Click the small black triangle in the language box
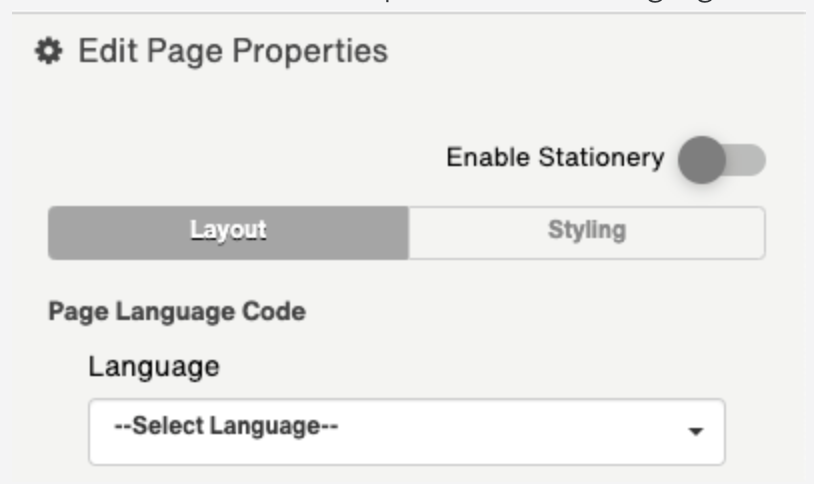 click(696, 432)
